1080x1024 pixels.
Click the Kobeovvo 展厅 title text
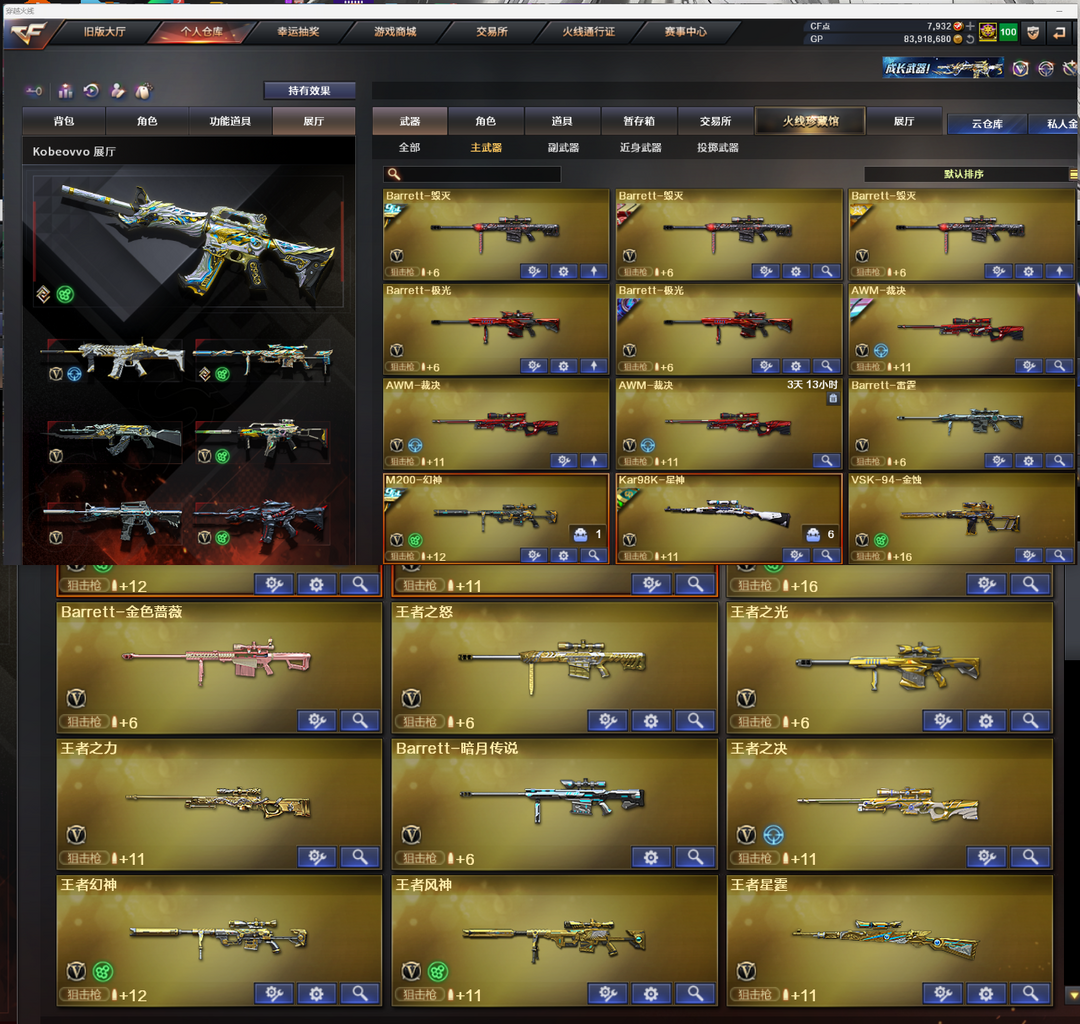(x=74, y=151)
